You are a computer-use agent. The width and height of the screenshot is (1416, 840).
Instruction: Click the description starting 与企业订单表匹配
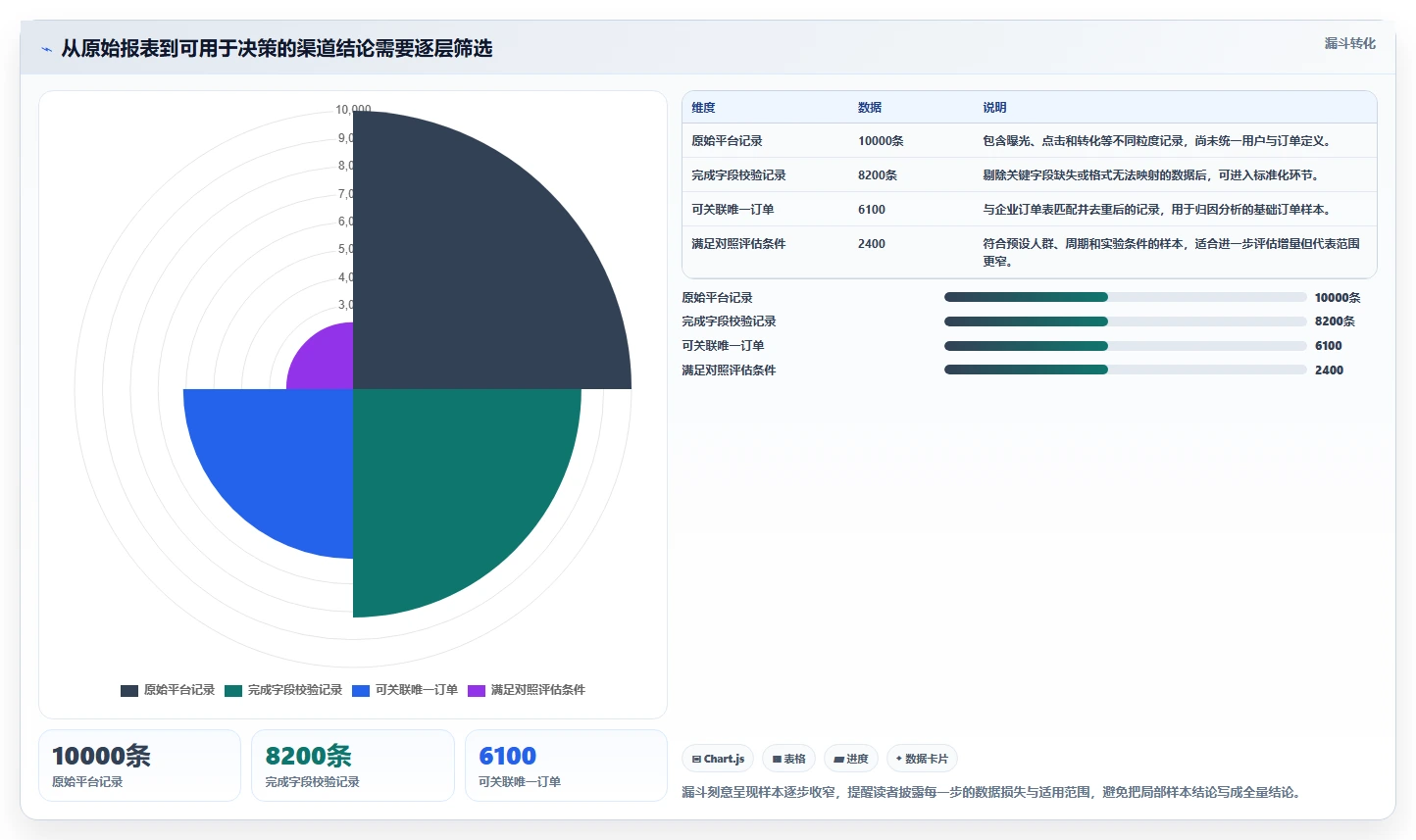click(x=1157, y=210)
